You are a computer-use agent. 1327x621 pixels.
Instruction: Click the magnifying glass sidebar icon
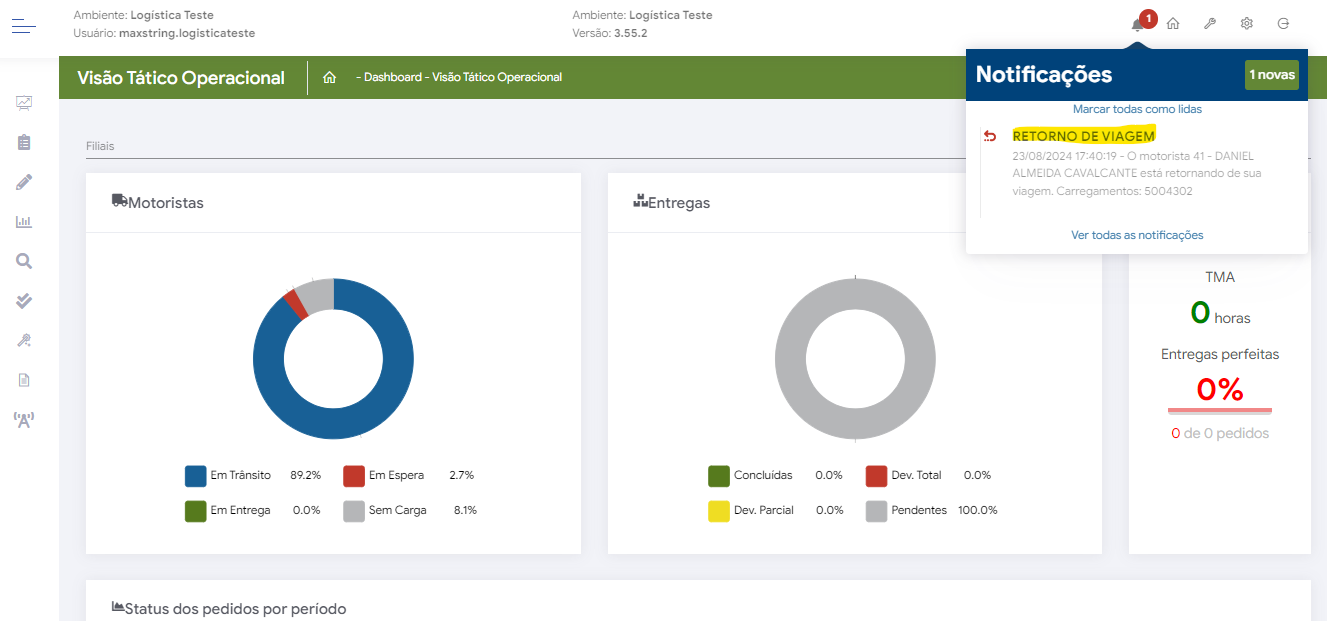coord(24,261)
